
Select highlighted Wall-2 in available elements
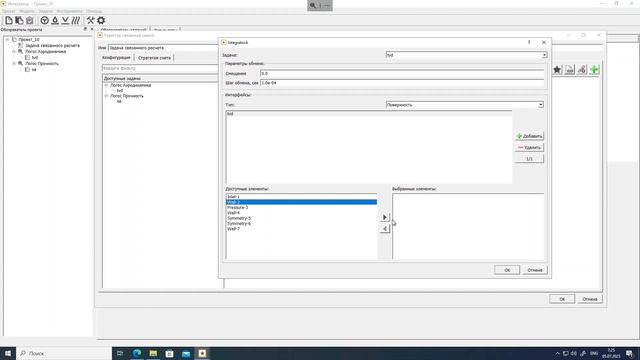click(x=301, y=202)
